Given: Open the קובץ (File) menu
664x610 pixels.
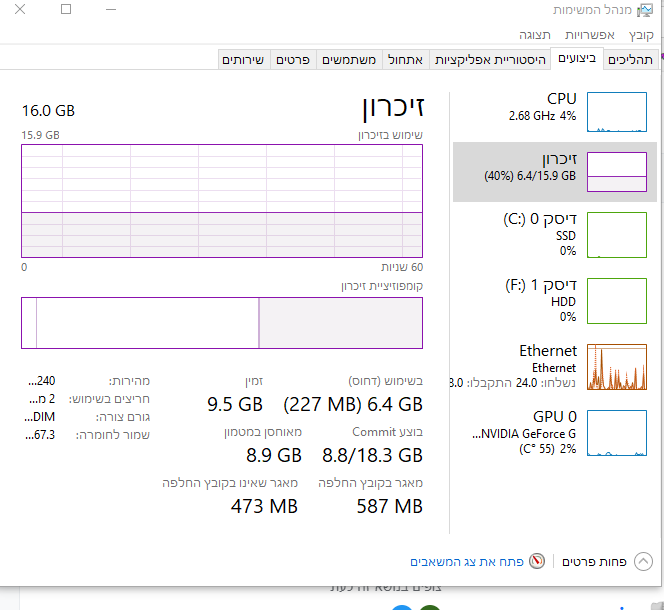Looking at the screenshot, I should [x=641, y=34].
